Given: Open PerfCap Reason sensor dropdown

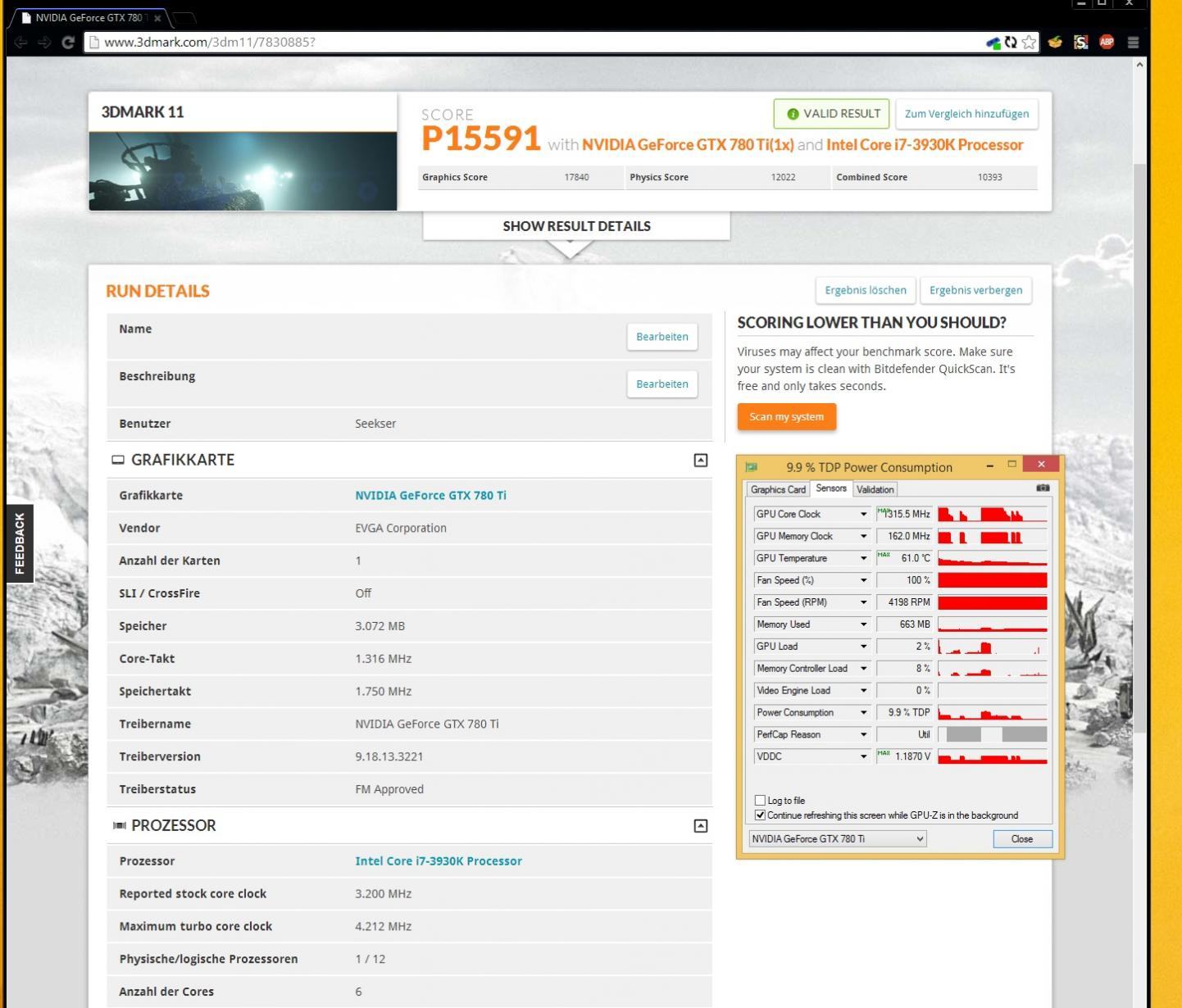Looking at the screenshot, I should click(863, 736).
